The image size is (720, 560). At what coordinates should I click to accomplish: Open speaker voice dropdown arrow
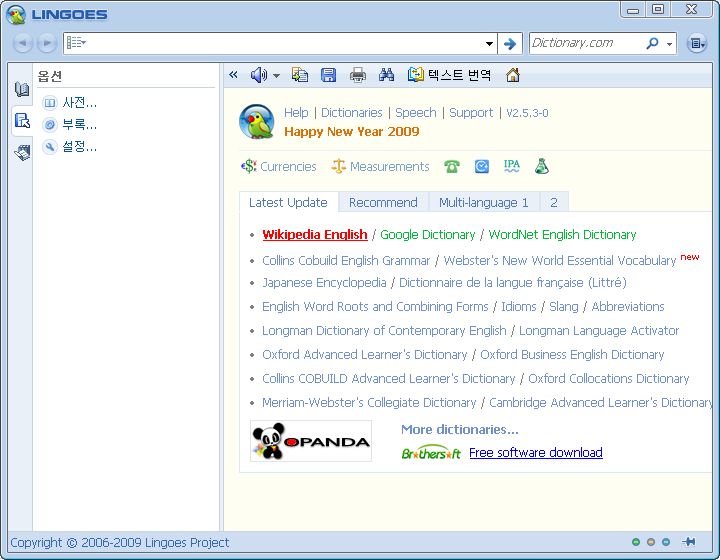[x=276, y=76]
